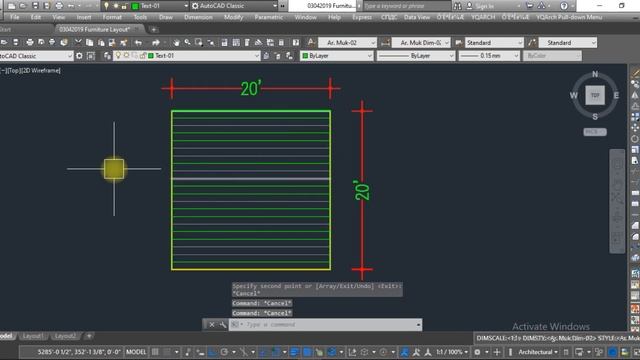Click the WCS button below ViewCube
Image resolution: width=640 pixels, height=360 pixels.
[x=595, y=132]
